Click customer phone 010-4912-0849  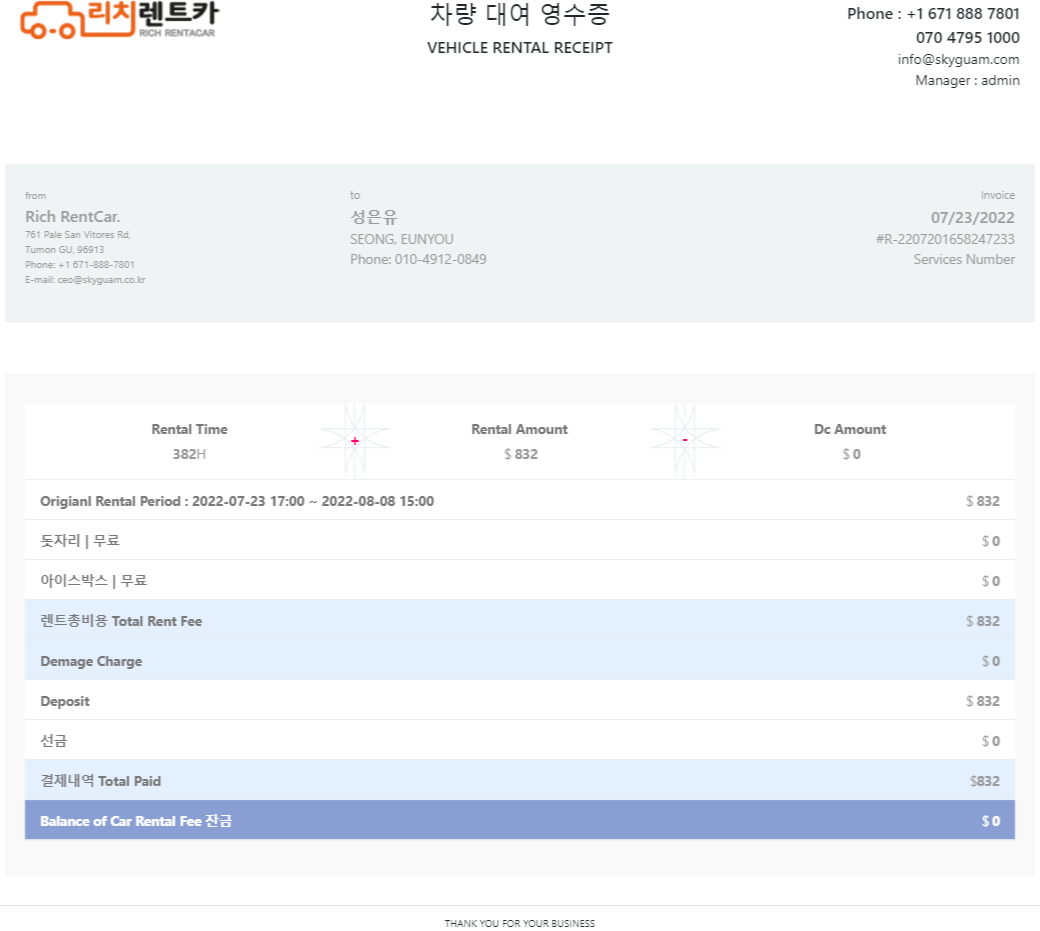coord(440,259)
